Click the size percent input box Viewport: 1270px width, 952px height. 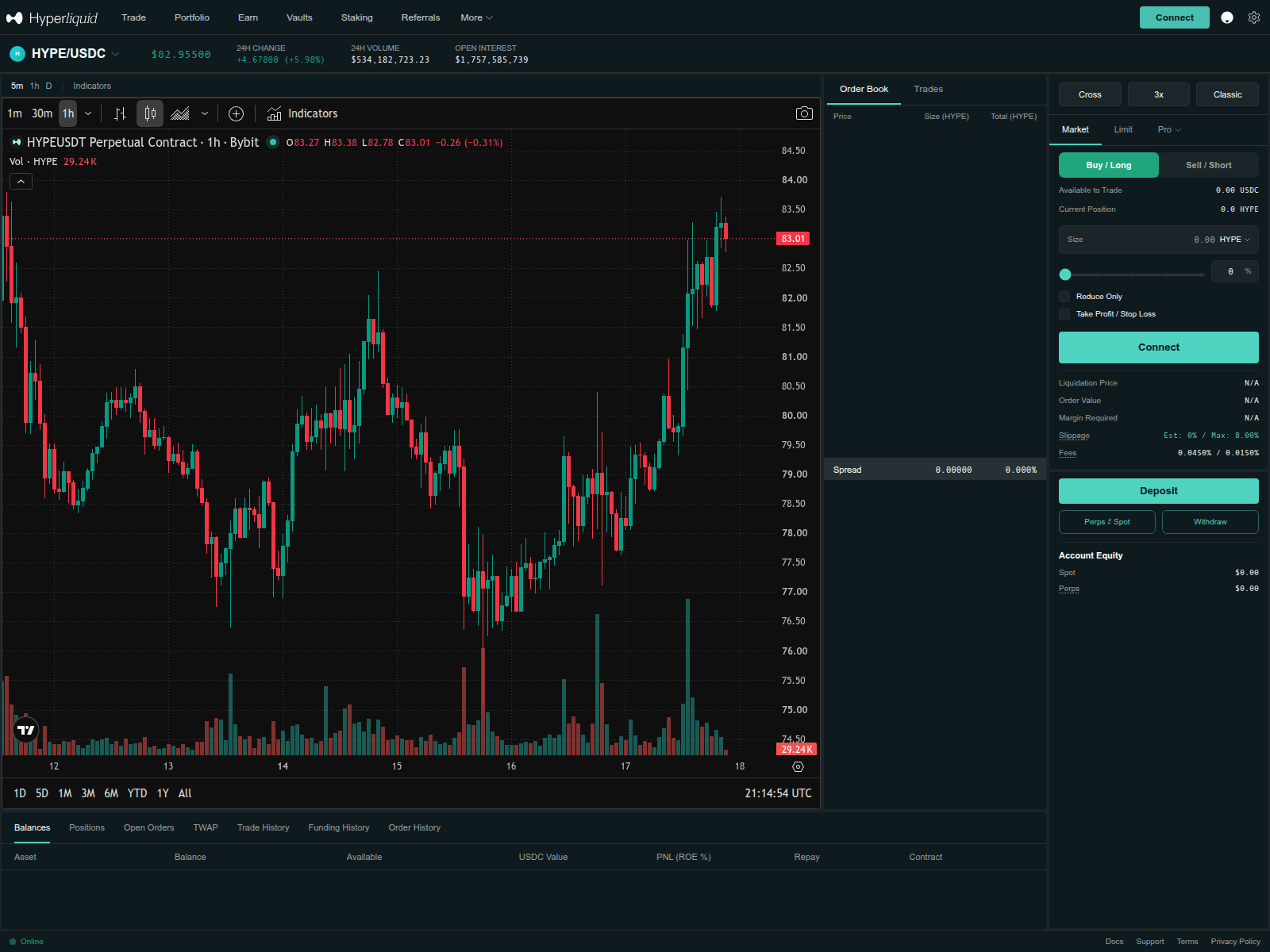point(1235,271)
